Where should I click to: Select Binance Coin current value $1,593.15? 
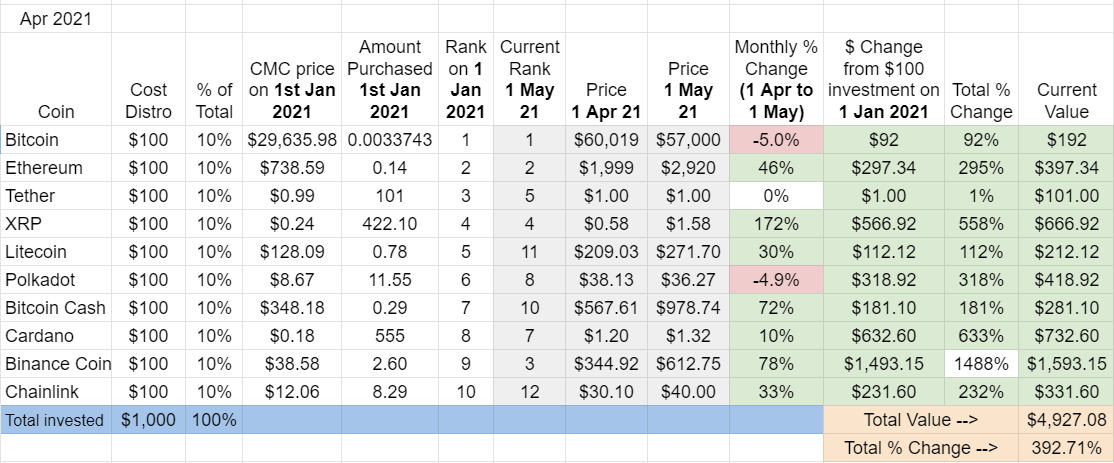tap(1066, 364)
